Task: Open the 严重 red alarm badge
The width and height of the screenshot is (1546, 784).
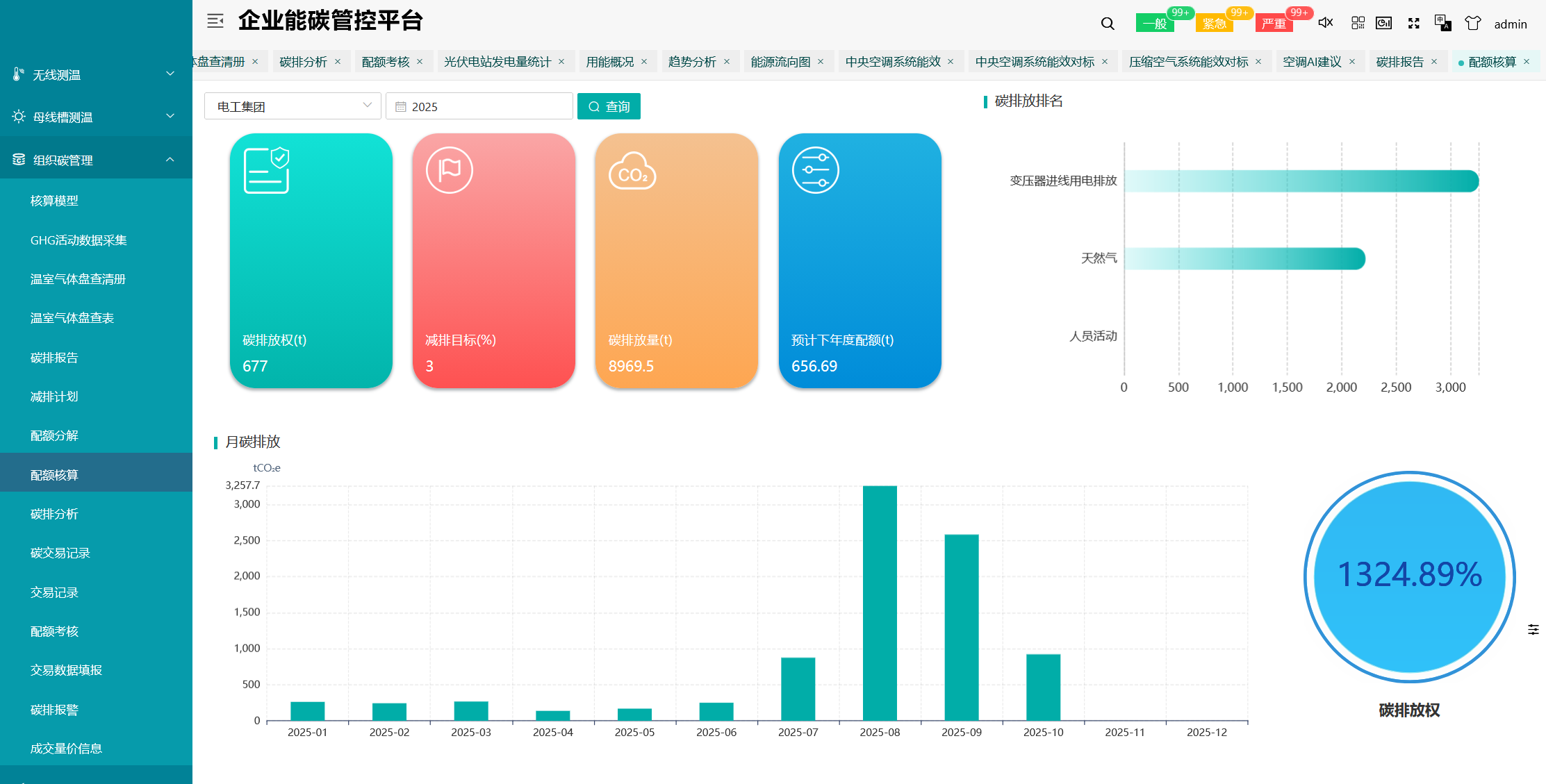Action: click(1274, 24)
